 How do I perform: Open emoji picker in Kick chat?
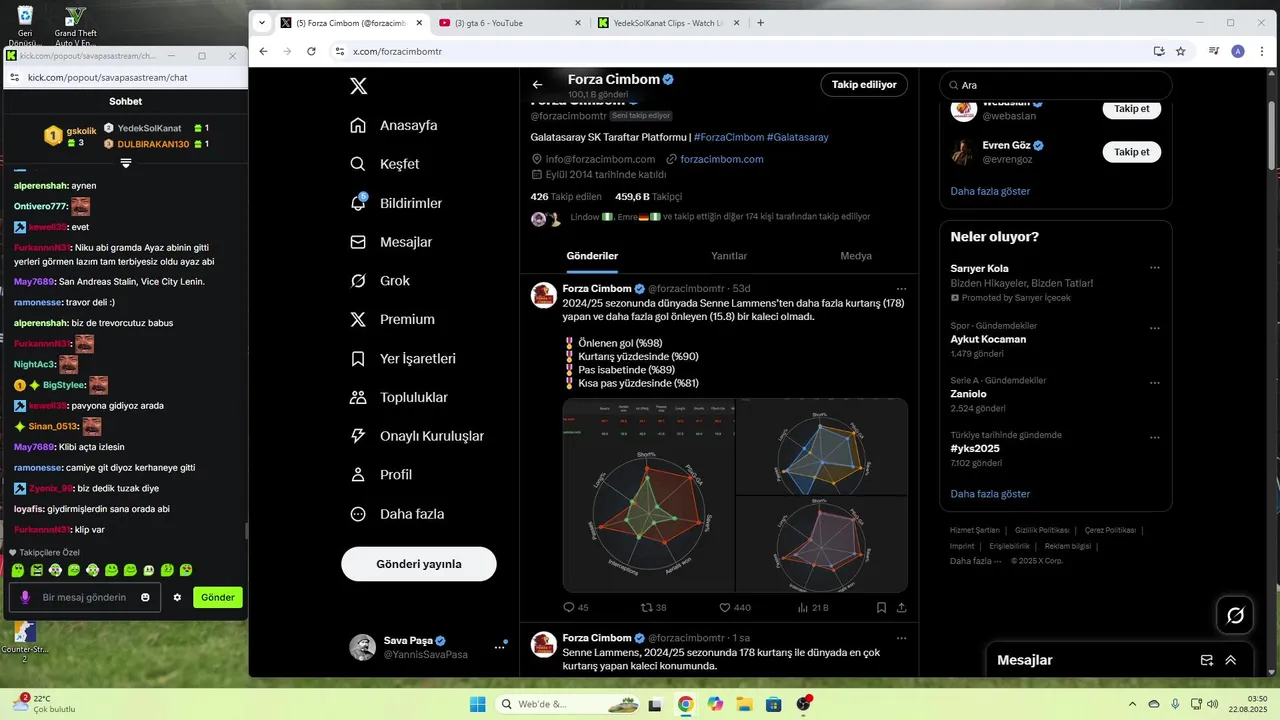[146, 597]
